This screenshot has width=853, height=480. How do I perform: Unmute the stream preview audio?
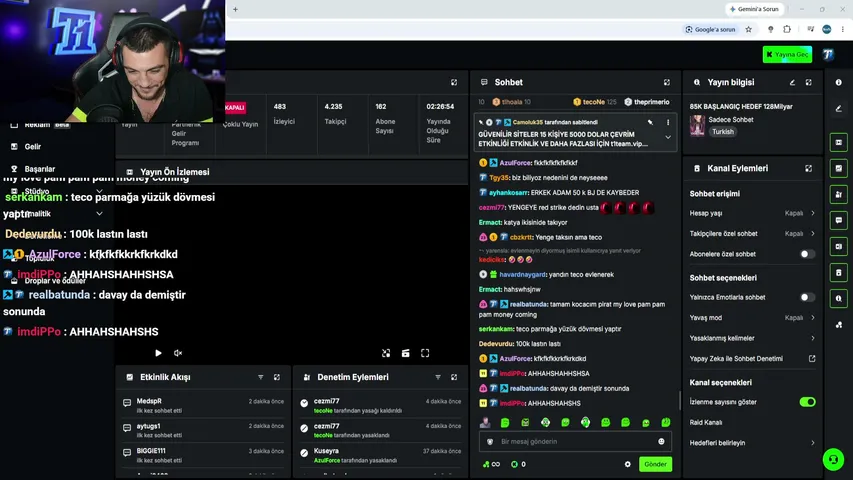click(178, 353)
